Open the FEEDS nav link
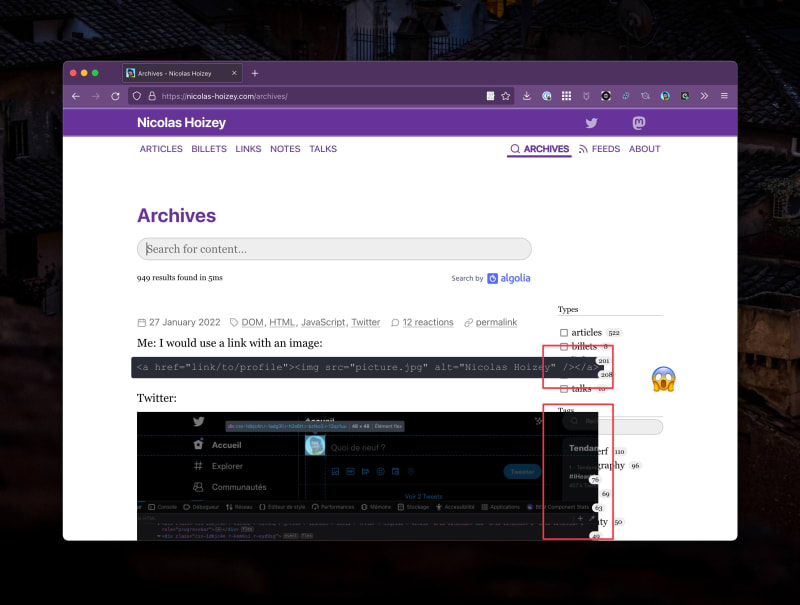 click(x=599, y=149)
